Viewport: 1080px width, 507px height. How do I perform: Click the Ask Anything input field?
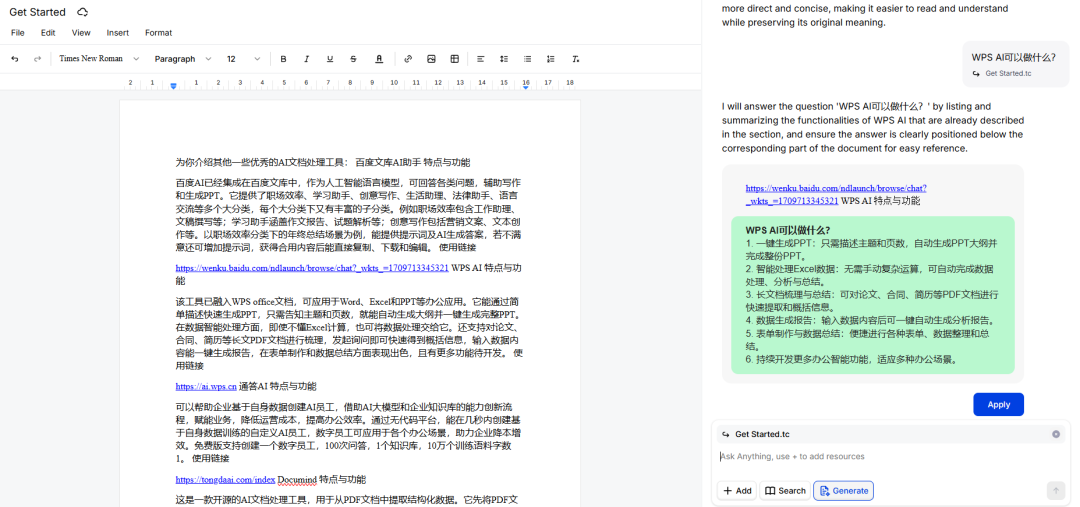[891, 457]
